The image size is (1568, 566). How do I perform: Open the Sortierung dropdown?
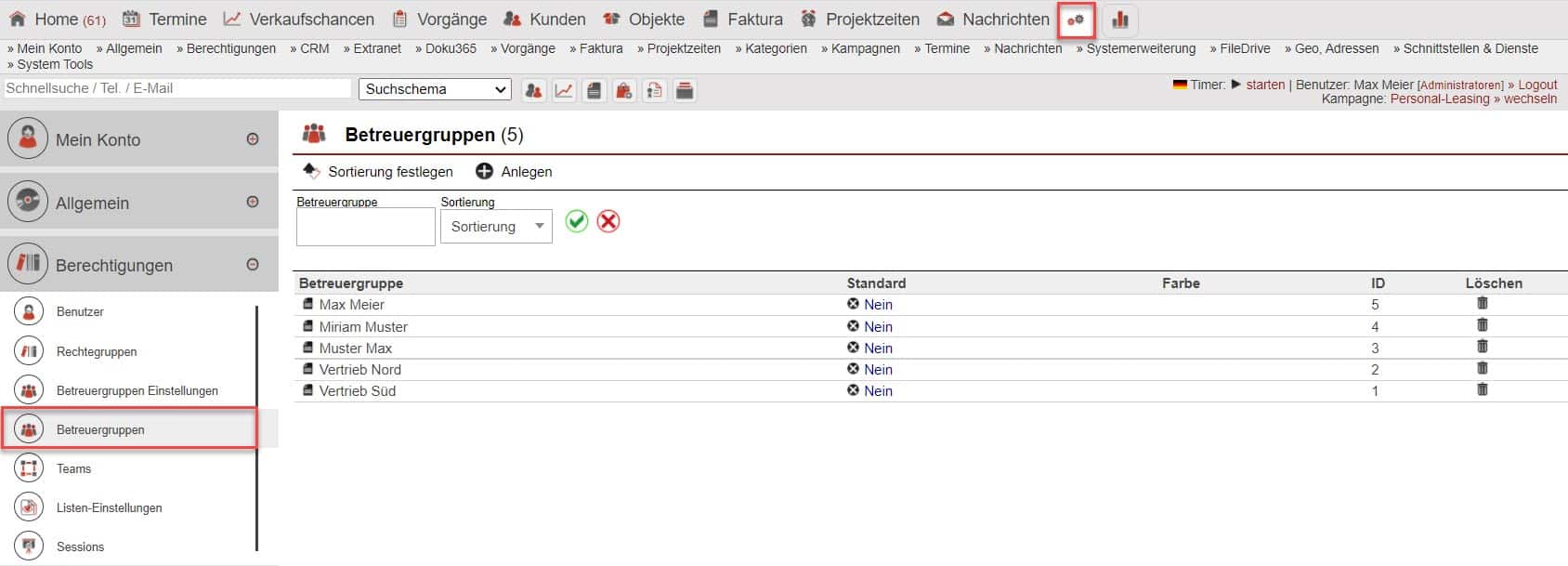point(496,227)
